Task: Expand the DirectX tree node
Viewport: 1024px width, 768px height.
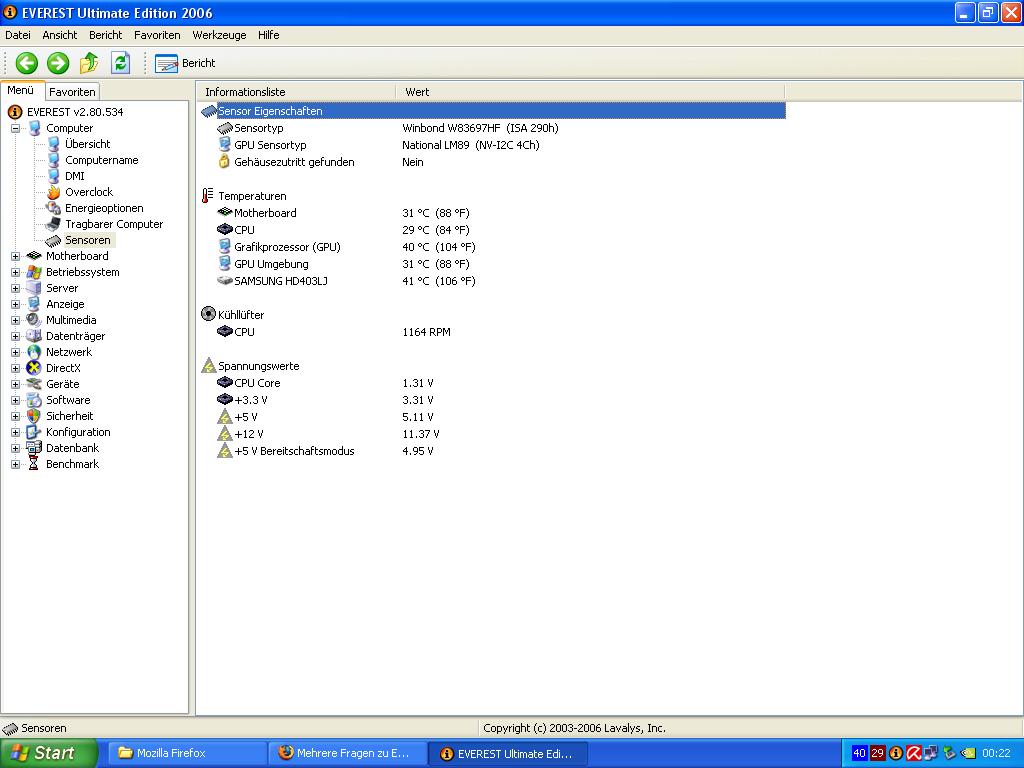Action: pos(16,368)
